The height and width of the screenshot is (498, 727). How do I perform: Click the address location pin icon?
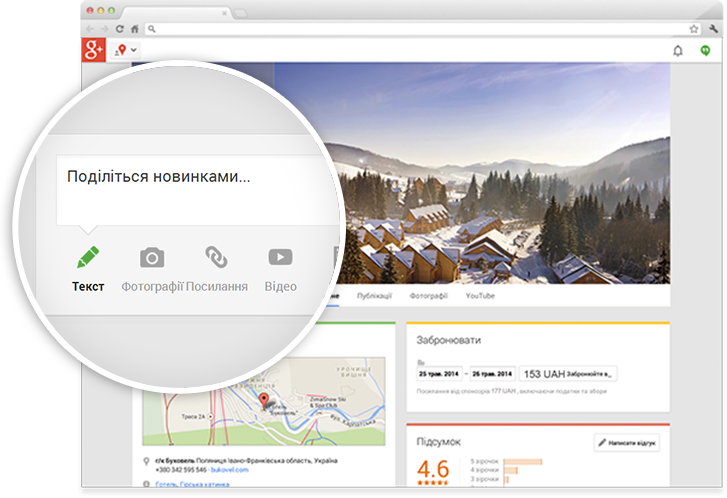point(146,461)
